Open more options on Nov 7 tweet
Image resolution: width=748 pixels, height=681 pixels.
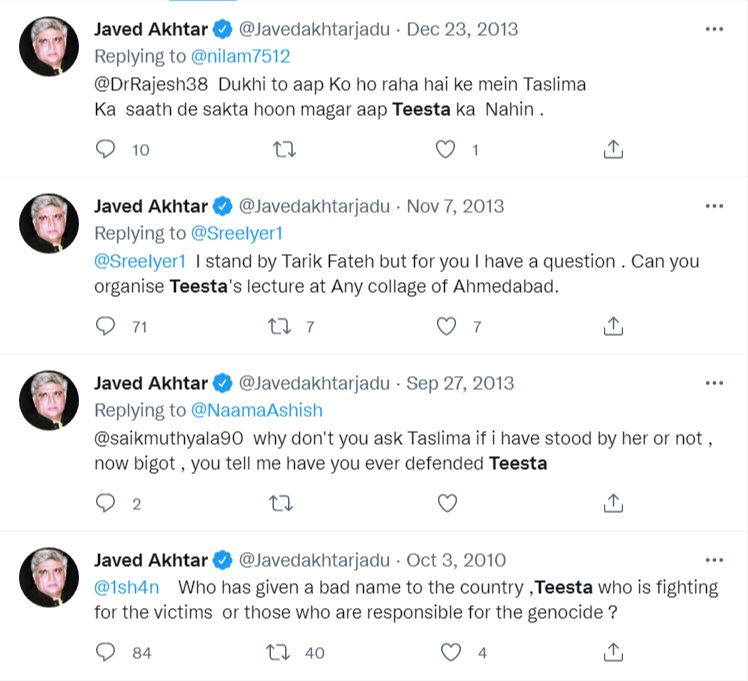(x=713, y=206)
